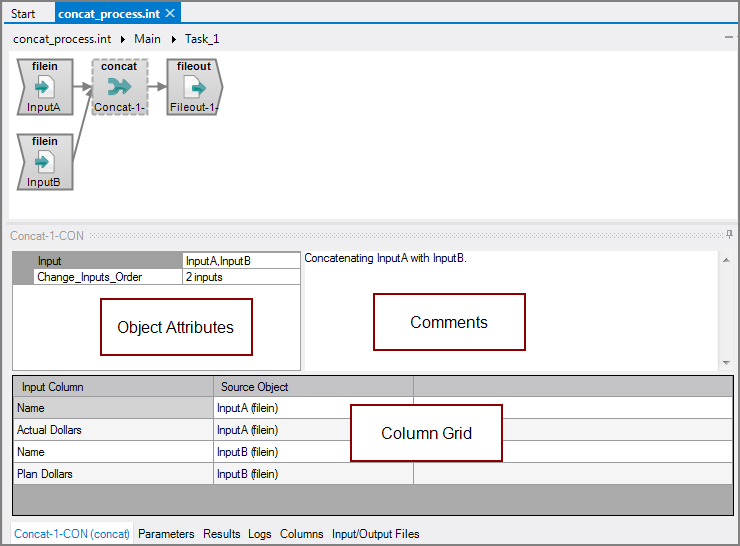The width and height of the screenshot is (740, 546).
Task: Select the Fileout-1 output node icon
Action: coord(194,87)
